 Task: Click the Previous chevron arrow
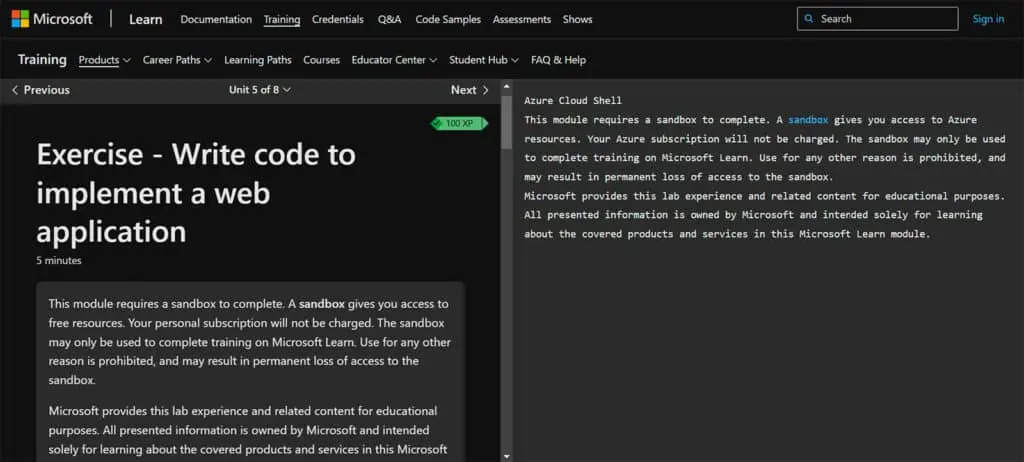click(15, 90)
